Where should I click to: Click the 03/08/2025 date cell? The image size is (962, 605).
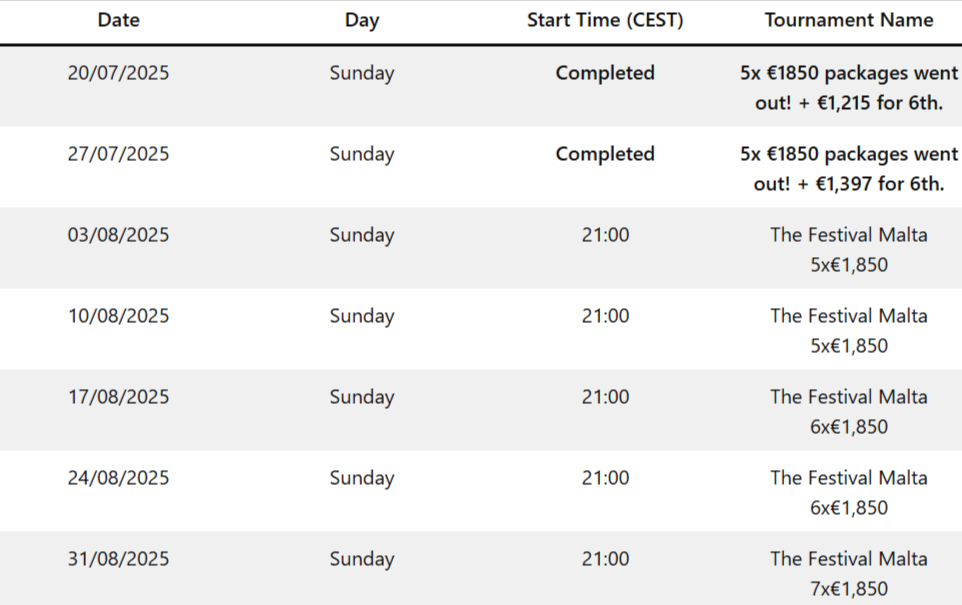119,235
